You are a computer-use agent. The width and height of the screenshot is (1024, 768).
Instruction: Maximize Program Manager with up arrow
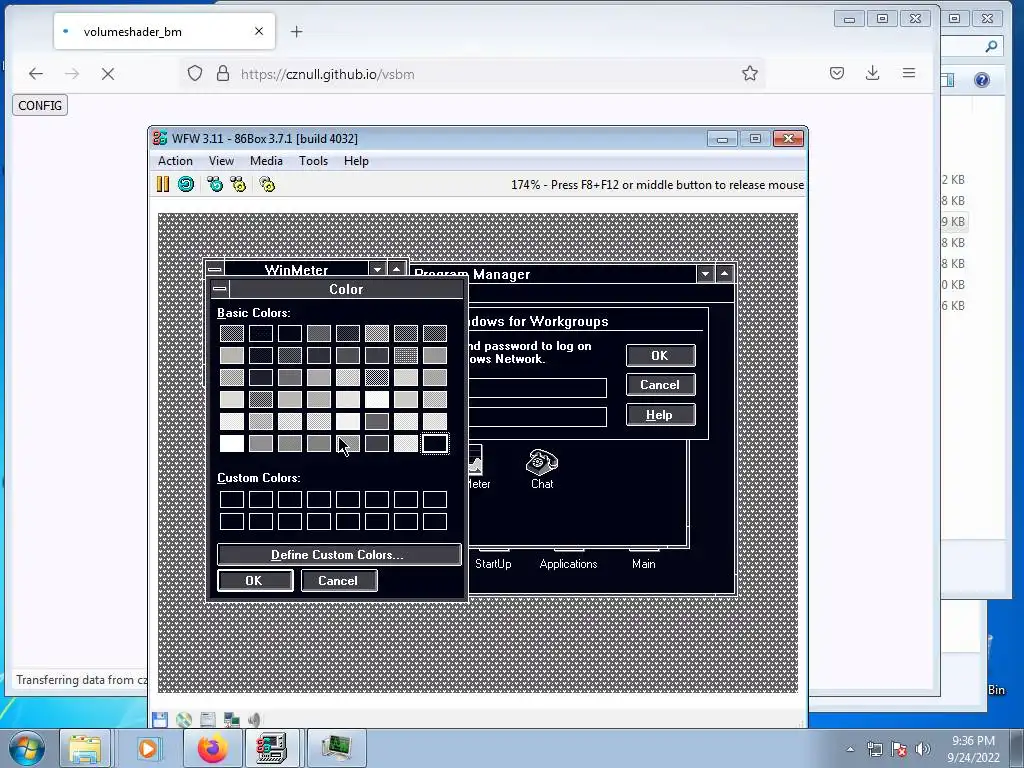(x=725, y=274)
